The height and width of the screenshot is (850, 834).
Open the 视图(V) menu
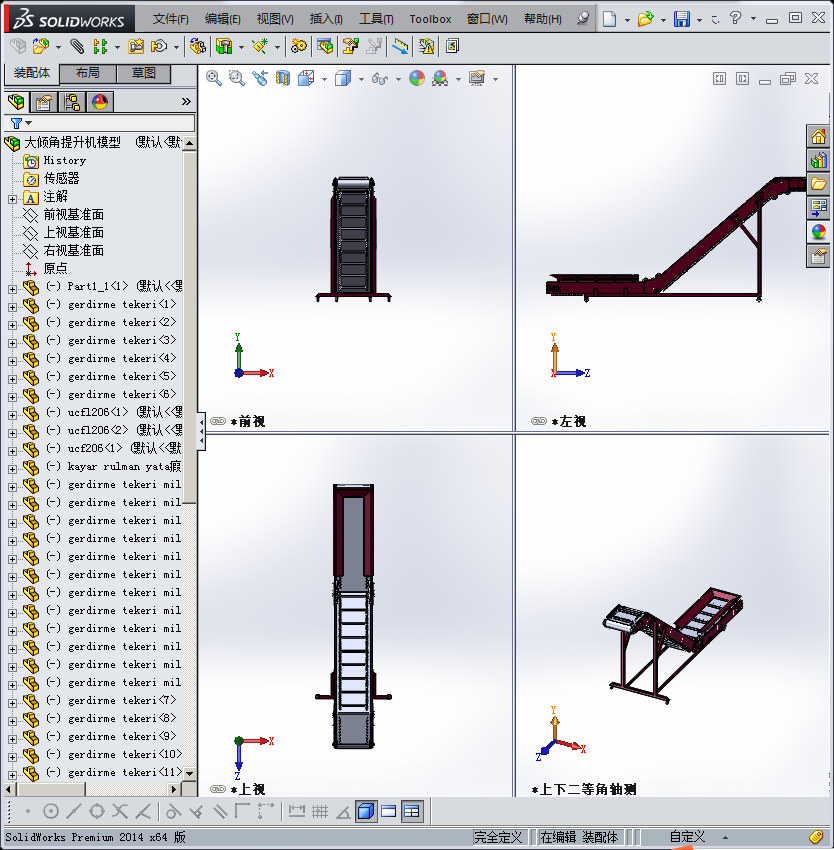(x=275, y=19)
